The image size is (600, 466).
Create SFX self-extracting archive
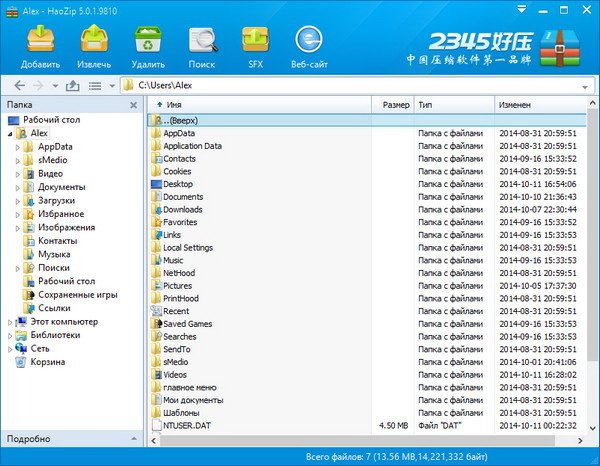(x=255, y=39)
